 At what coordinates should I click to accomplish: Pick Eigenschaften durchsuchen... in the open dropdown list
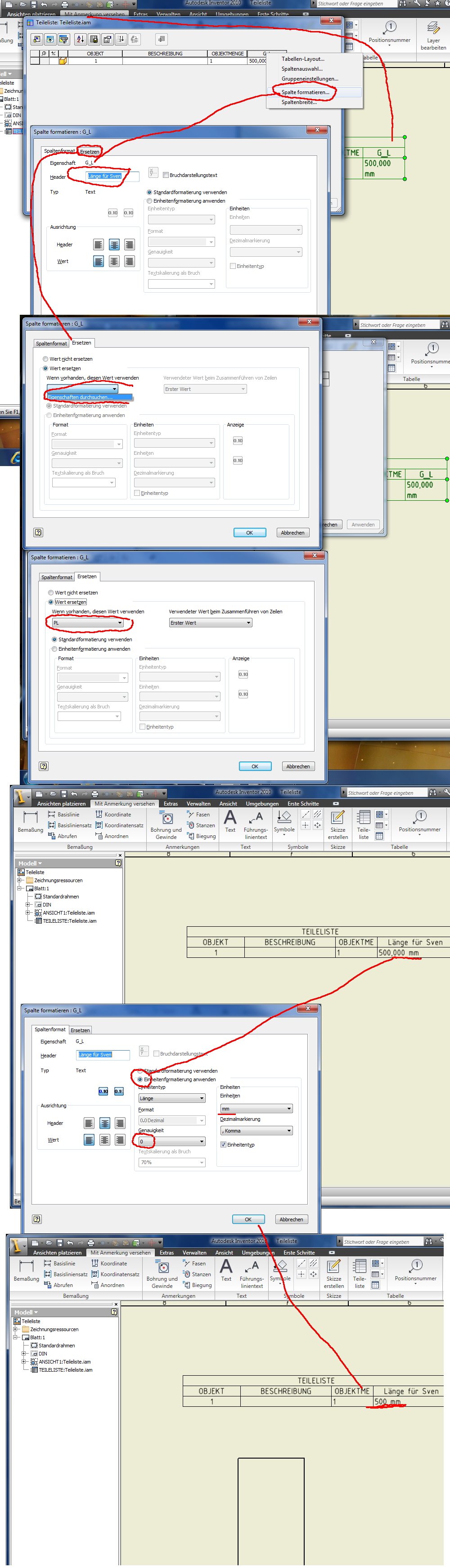point(90,398)
